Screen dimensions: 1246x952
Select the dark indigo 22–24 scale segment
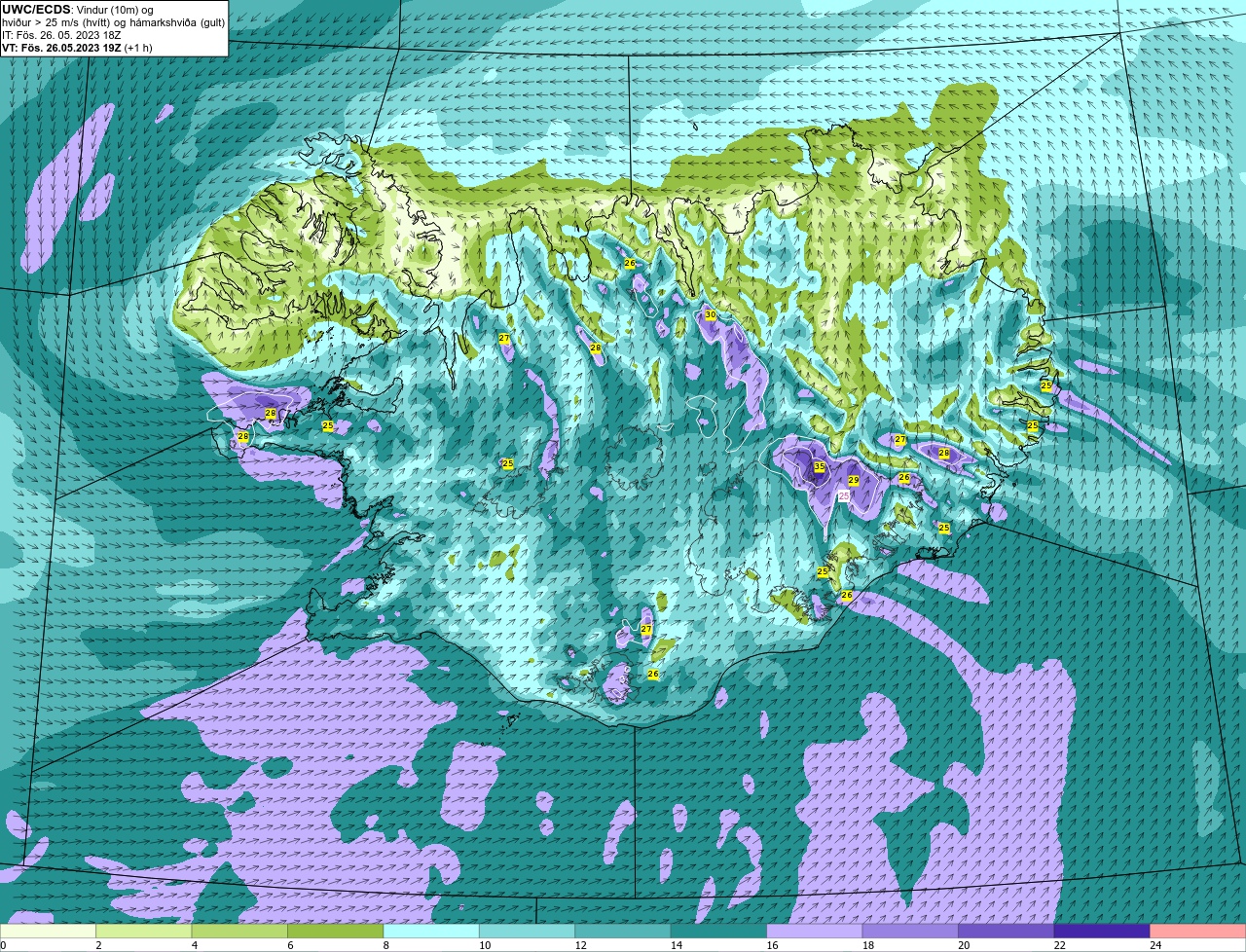1102,931
